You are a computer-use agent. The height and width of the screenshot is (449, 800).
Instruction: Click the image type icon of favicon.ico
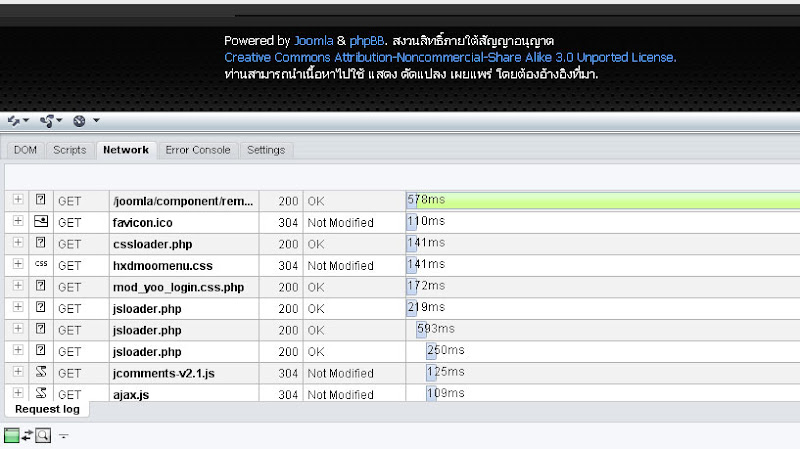[x=41, y=221]
